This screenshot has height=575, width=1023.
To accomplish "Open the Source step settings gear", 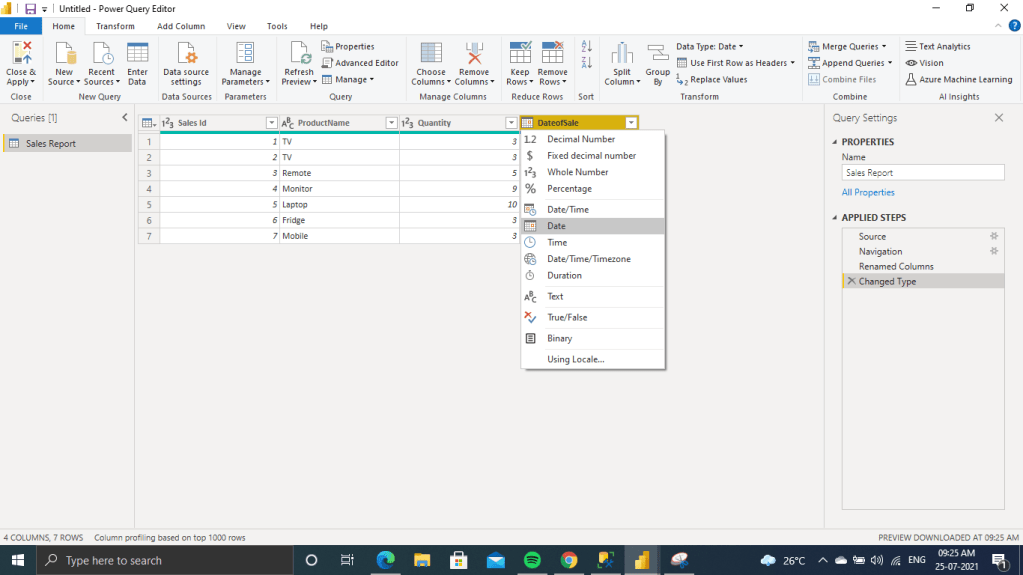I will [994, 237].
